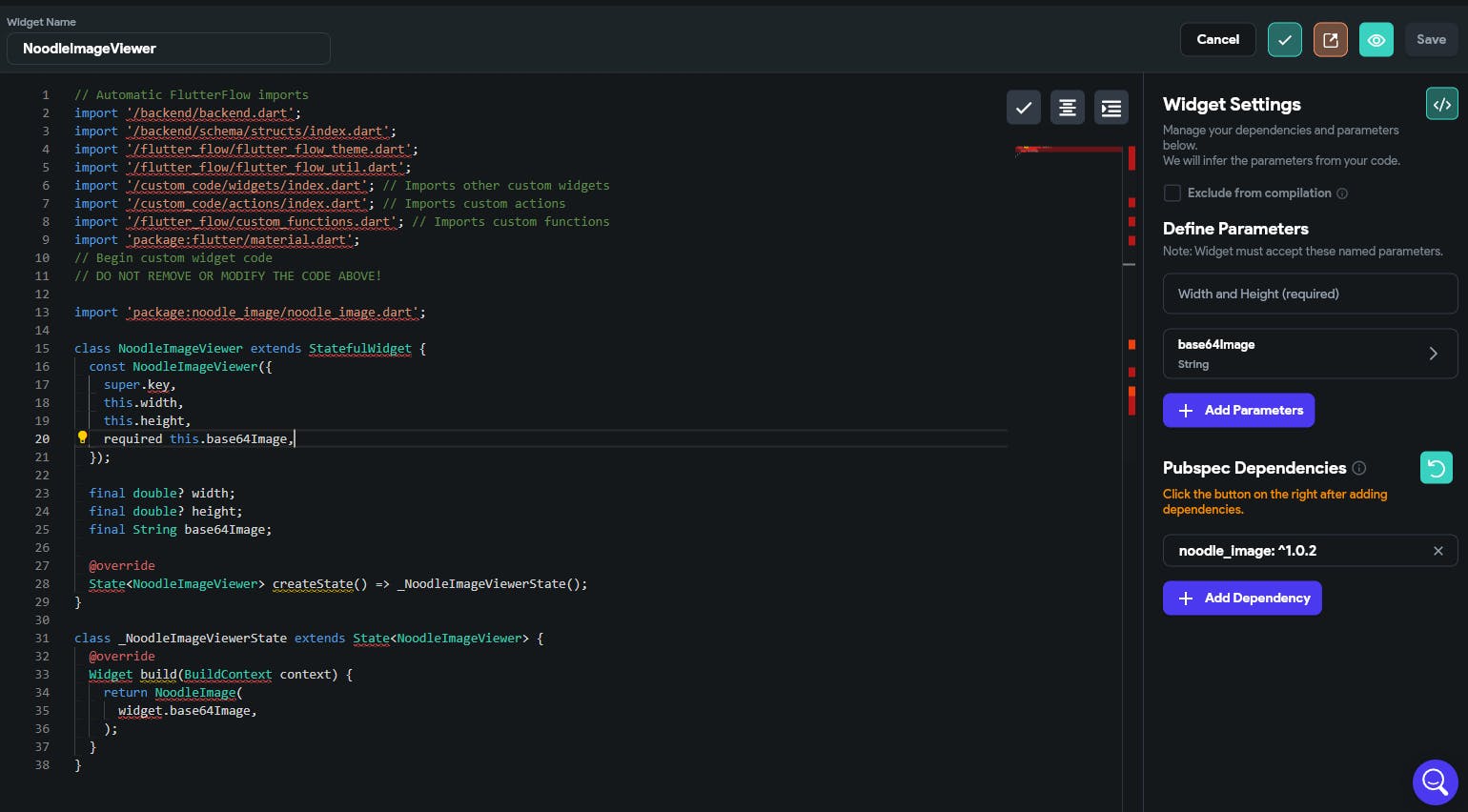Open the search help chat bubble
The height and width of the screenshot is (812, 1468).
pyautogui.click(x=1435, y=782)
